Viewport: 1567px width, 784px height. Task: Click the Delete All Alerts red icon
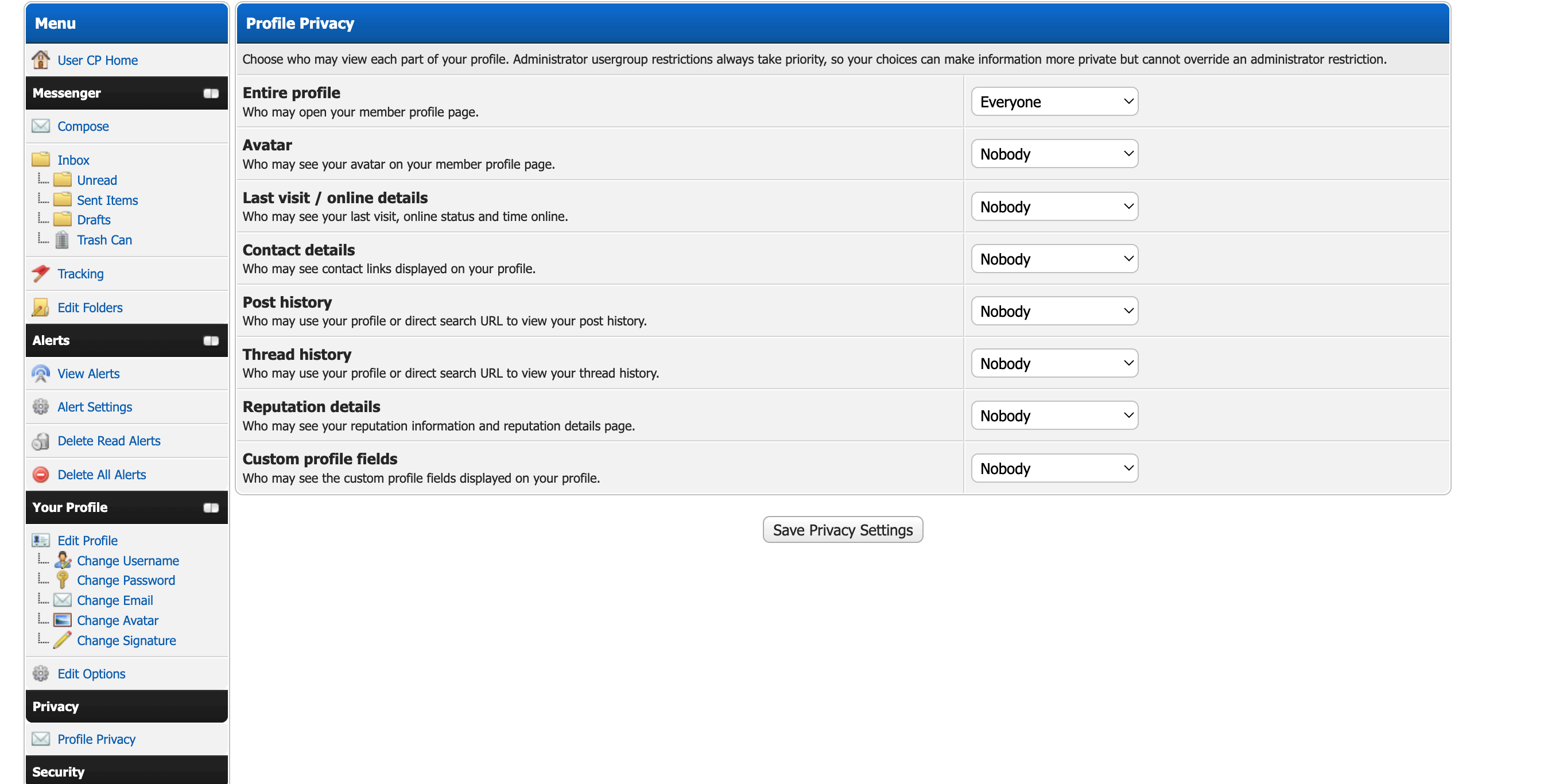(x=41, y=475)
